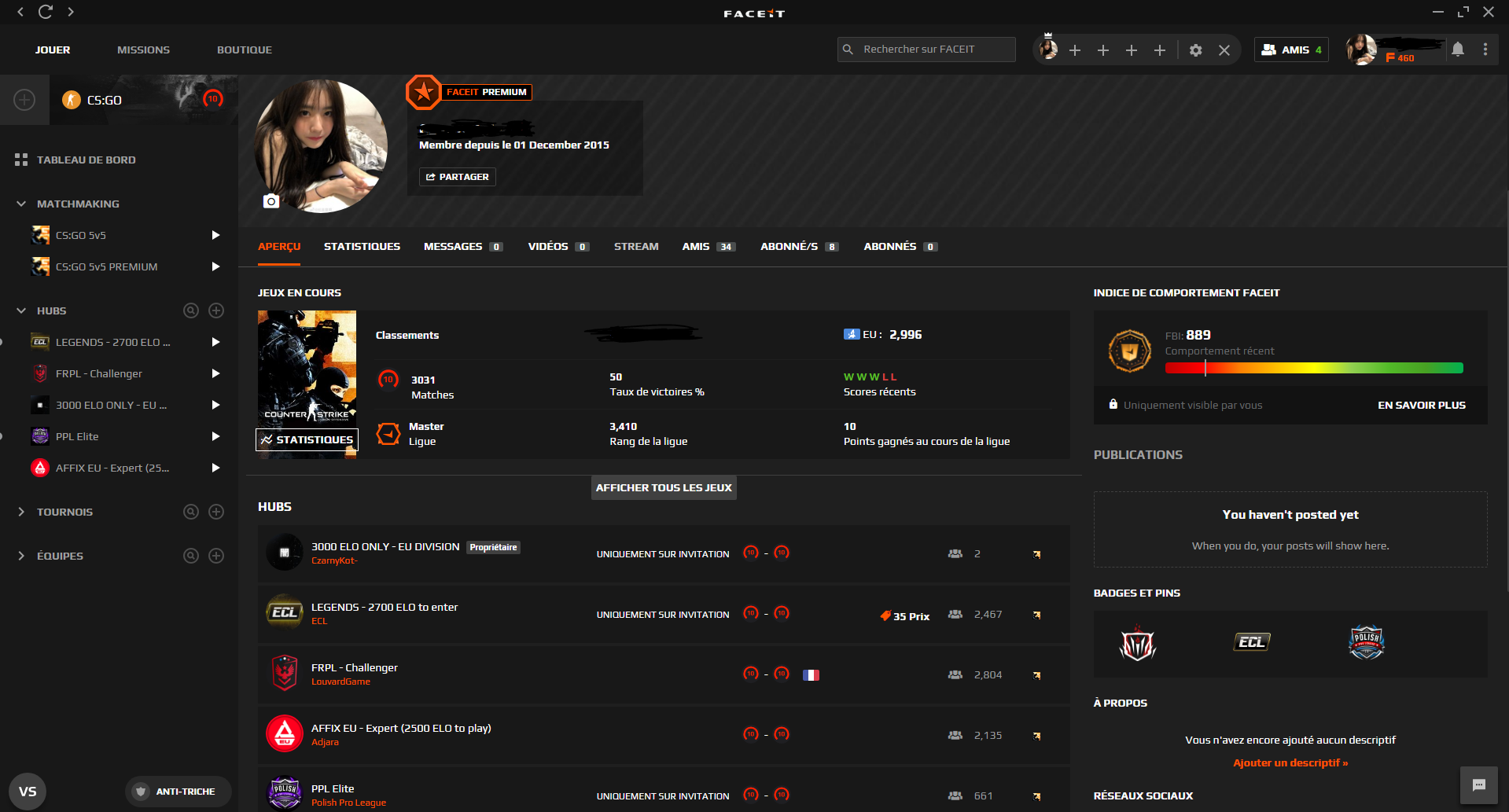Image resolution: width=1509 pixels, height=812 pixels.
Task: Open the chat bubble icon
Action: (1479, 785)
